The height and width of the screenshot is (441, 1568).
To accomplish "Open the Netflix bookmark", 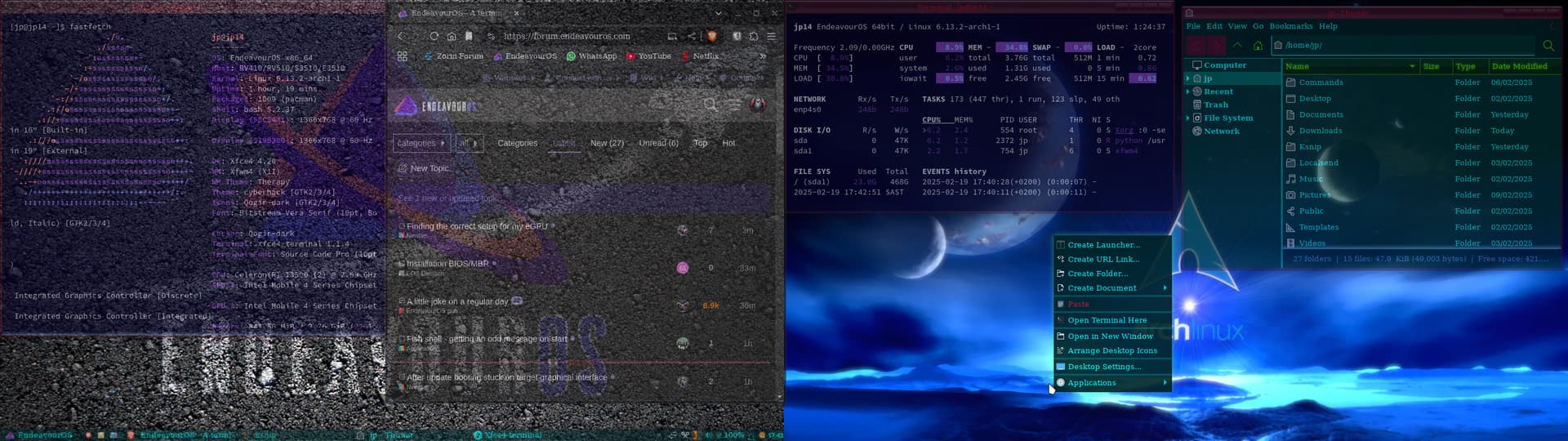I will coord(701,56).
